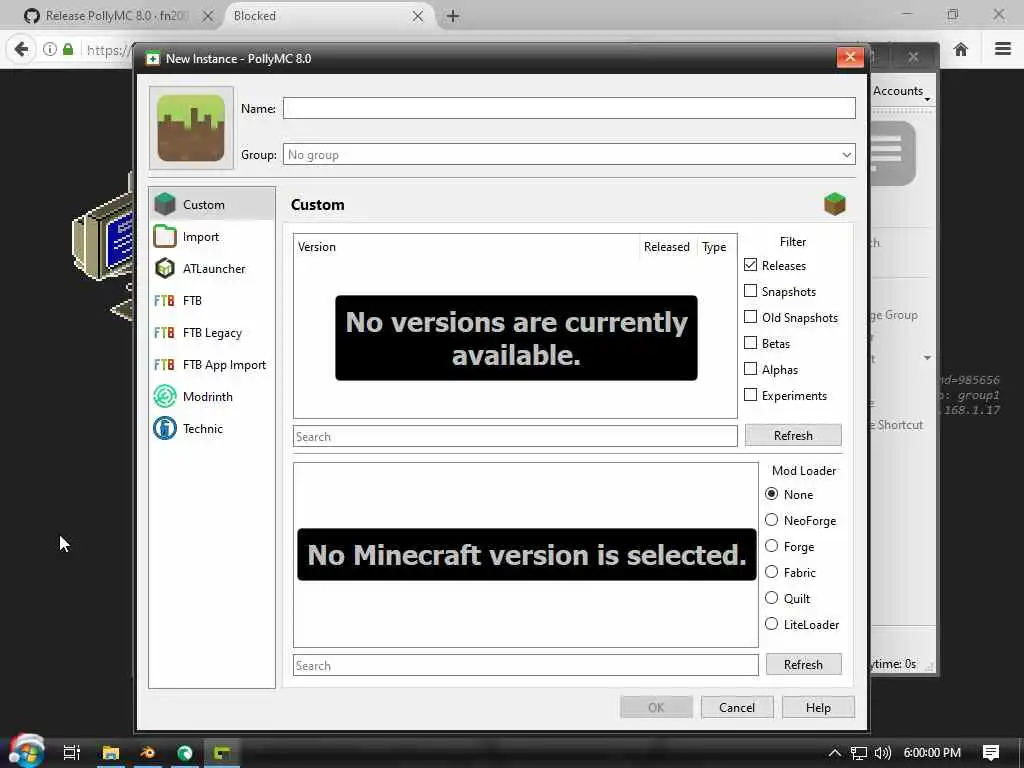Sort by the Type column header
1024x768 pixels.
point(714,247)
